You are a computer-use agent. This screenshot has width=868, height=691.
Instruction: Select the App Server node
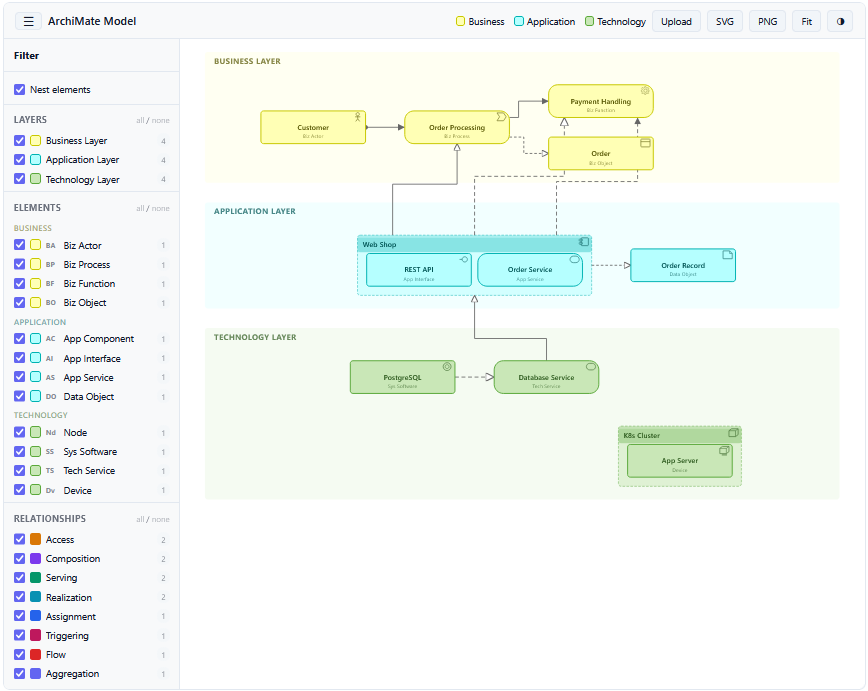point(680,461)
